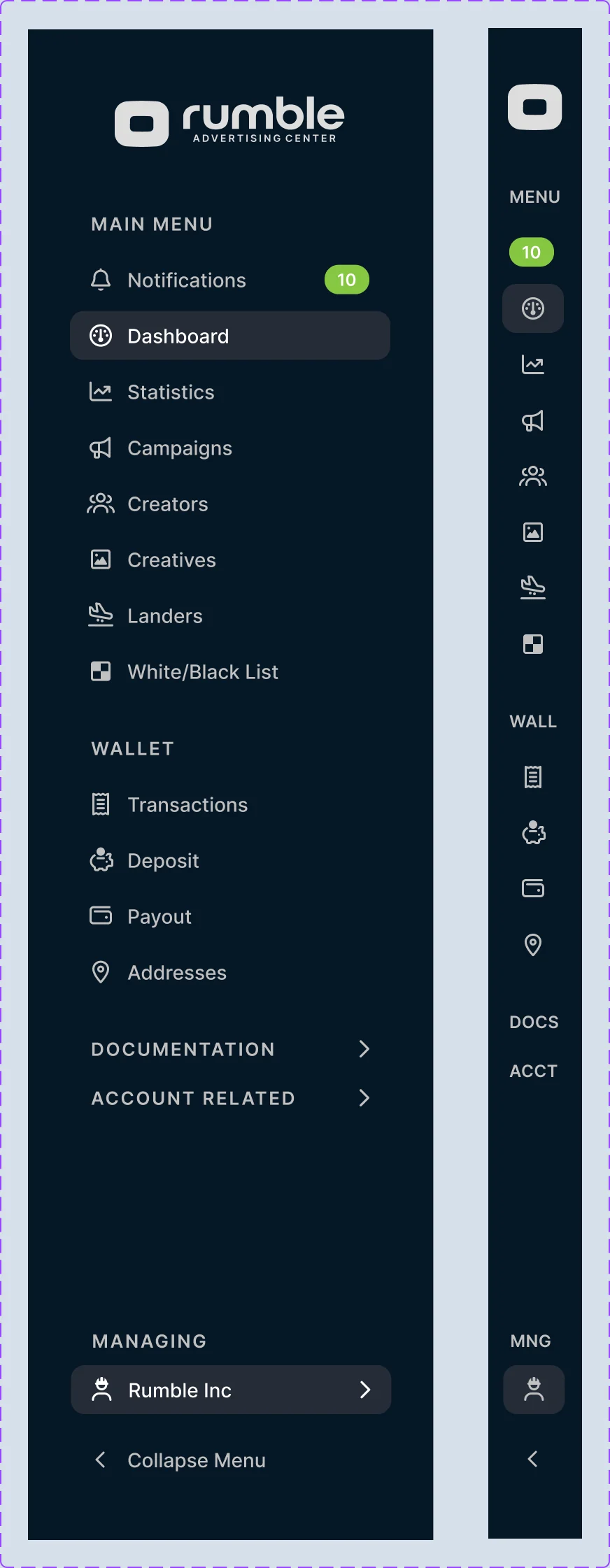Open Creatives in the expanded sidebar

point(230,560)
